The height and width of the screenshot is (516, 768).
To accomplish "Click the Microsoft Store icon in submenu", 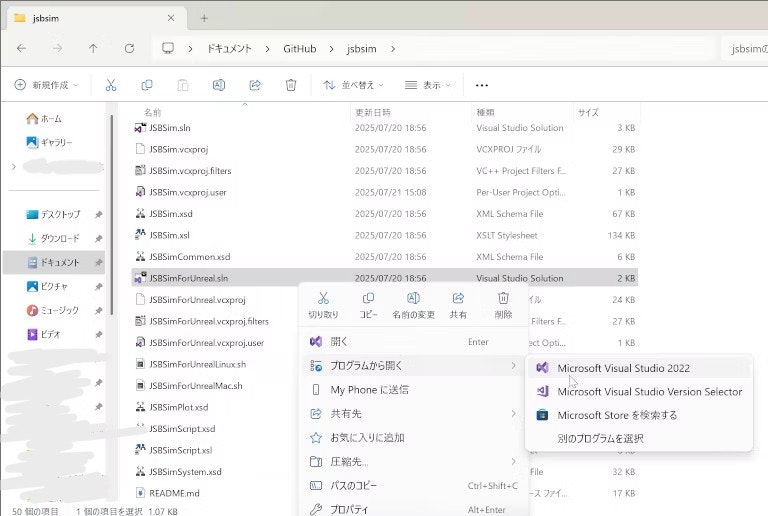I will coord(542,415).
